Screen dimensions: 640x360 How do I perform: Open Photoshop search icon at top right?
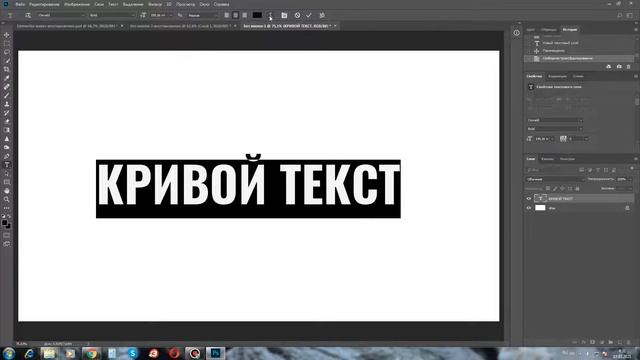620,15
